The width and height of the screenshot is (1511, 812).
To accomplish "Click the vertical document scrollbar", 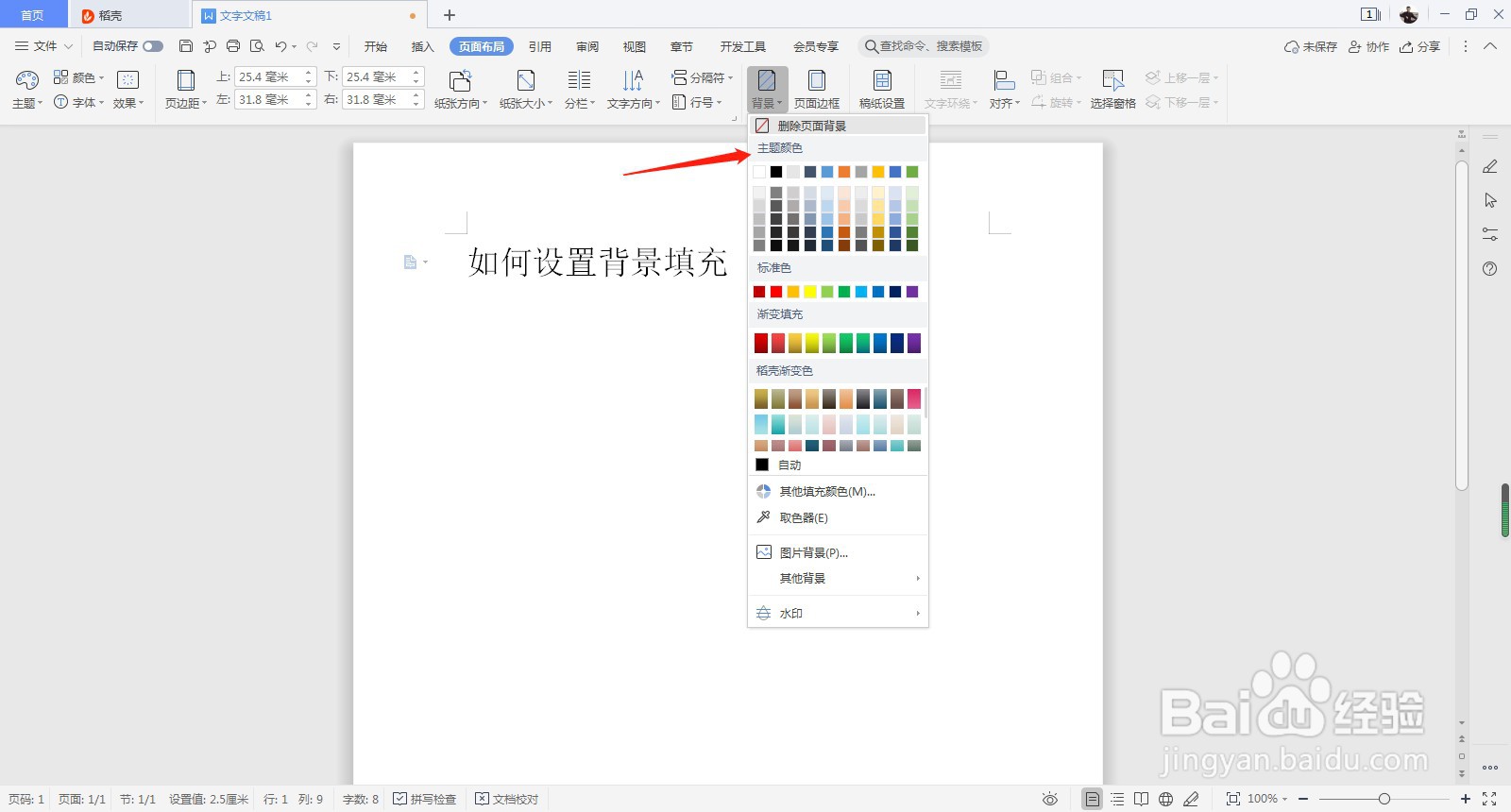I will (x=1462, y=326).
